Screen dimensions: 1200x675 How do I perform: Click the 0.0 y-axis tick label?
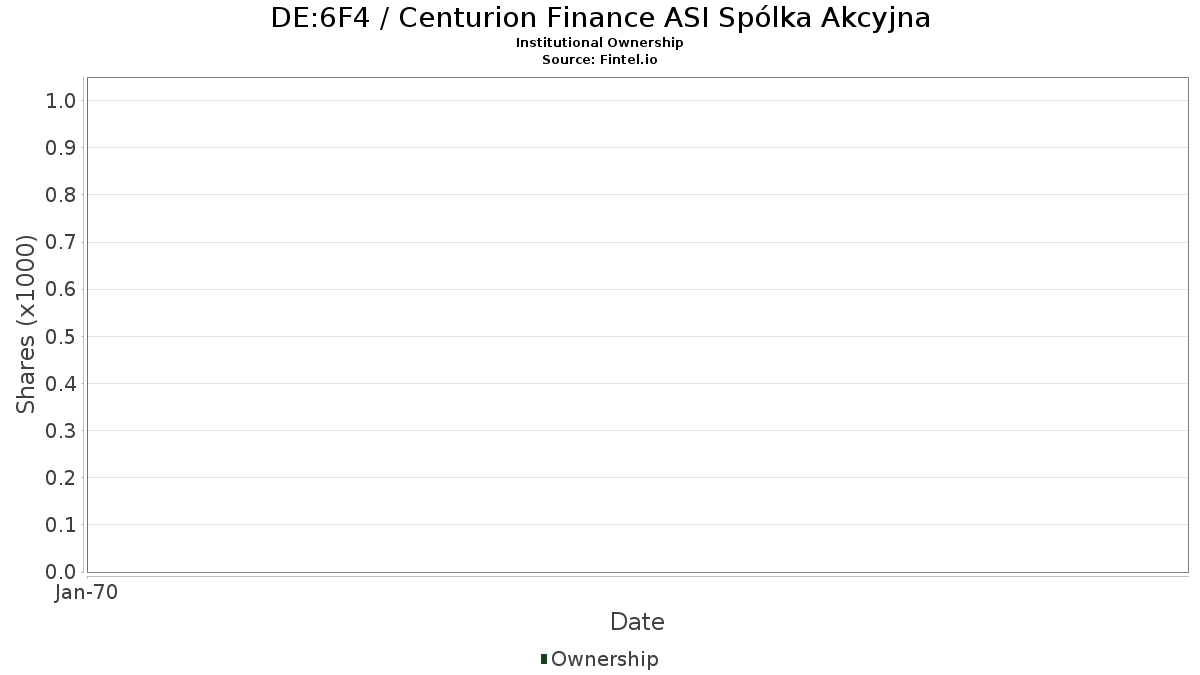pos(61,572)
